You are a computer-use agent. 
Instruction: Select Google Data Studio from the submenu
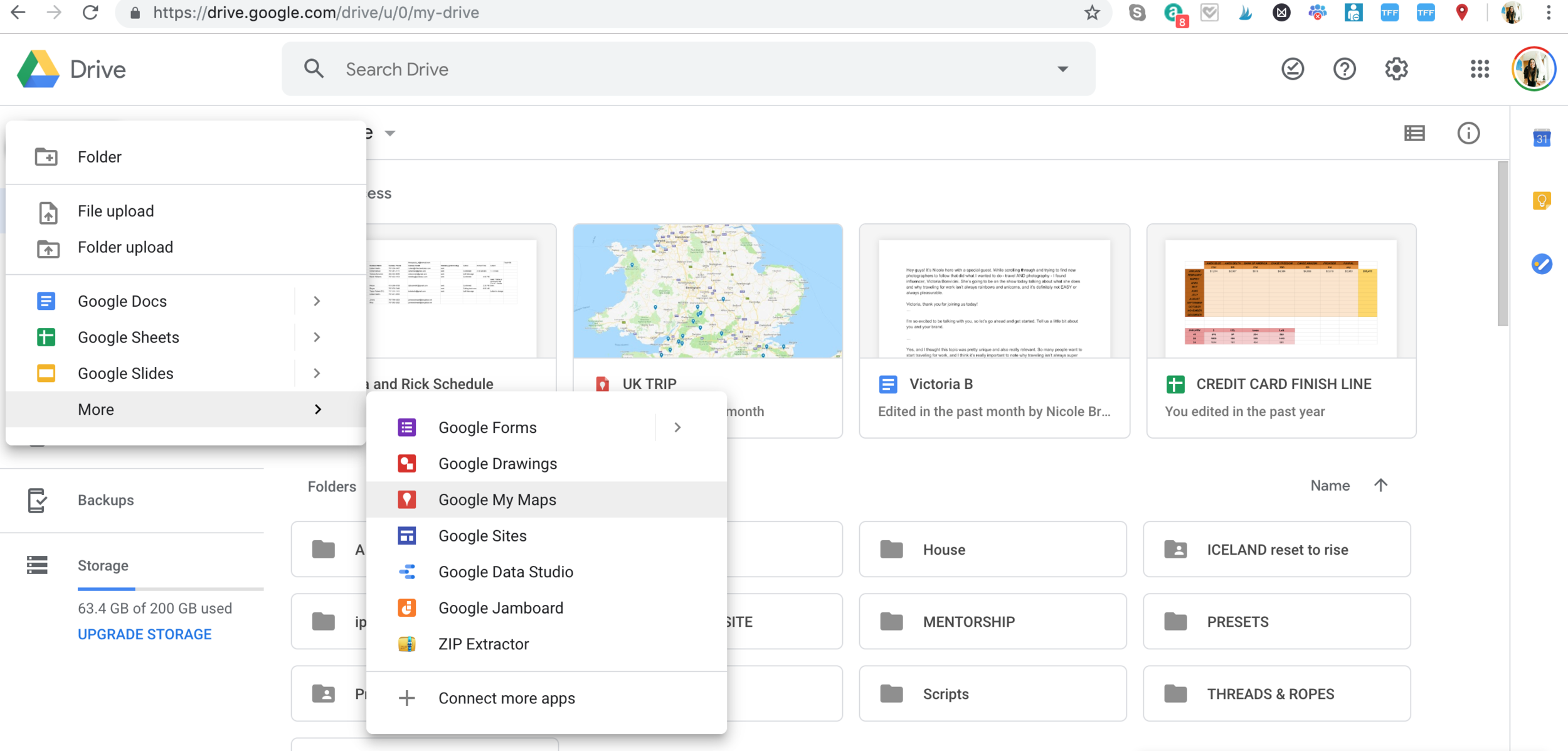pyautogui.click(x=546, y=572)
